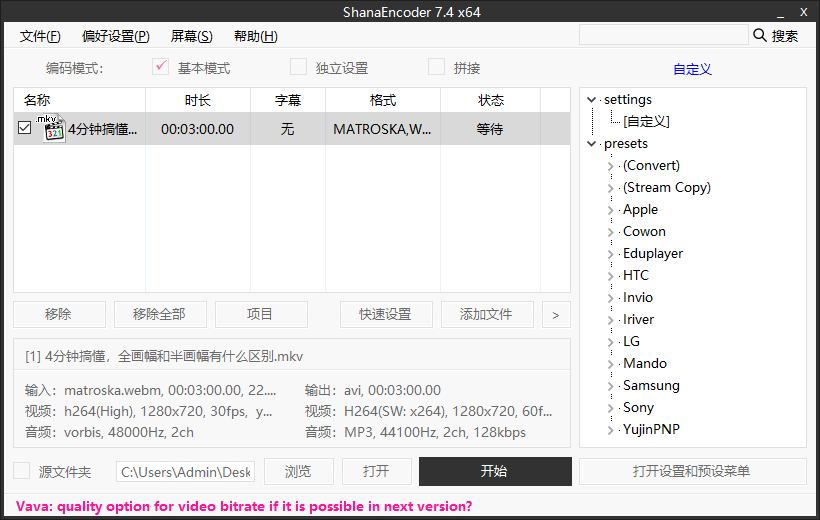Start encoding with the 开始 button
Screen dimensions: 820x520
click(x=495, y=471)
